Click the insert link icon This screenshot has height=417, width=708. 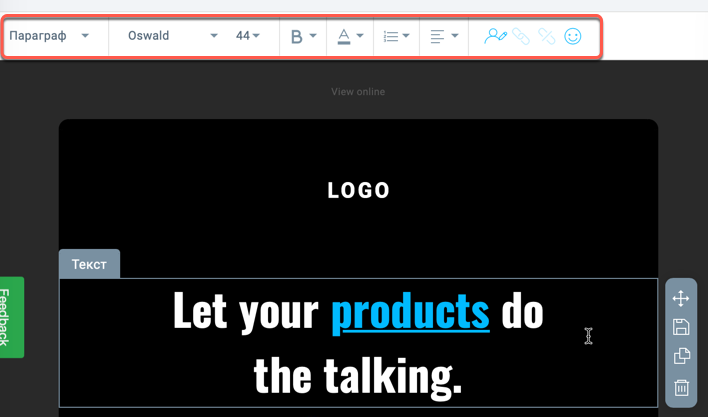coord(521,36)
